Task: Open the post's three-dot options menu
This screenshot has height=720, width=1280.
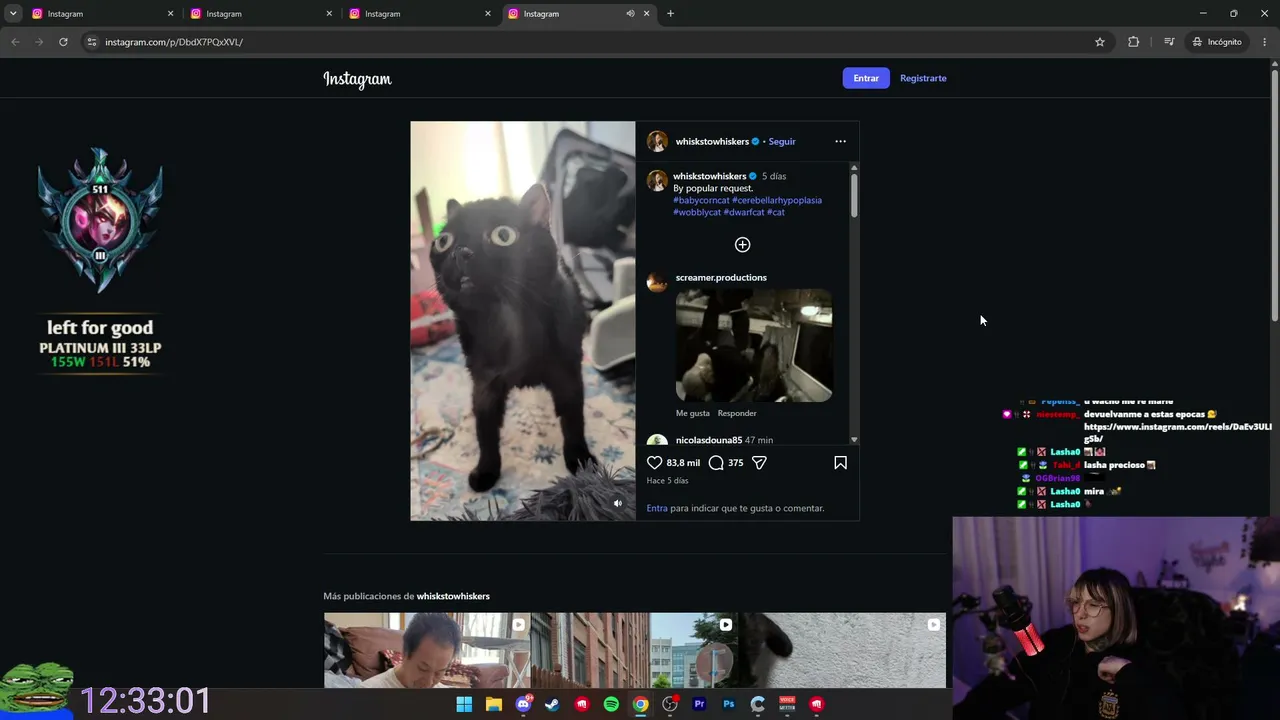Action: (x=840, y=141)
